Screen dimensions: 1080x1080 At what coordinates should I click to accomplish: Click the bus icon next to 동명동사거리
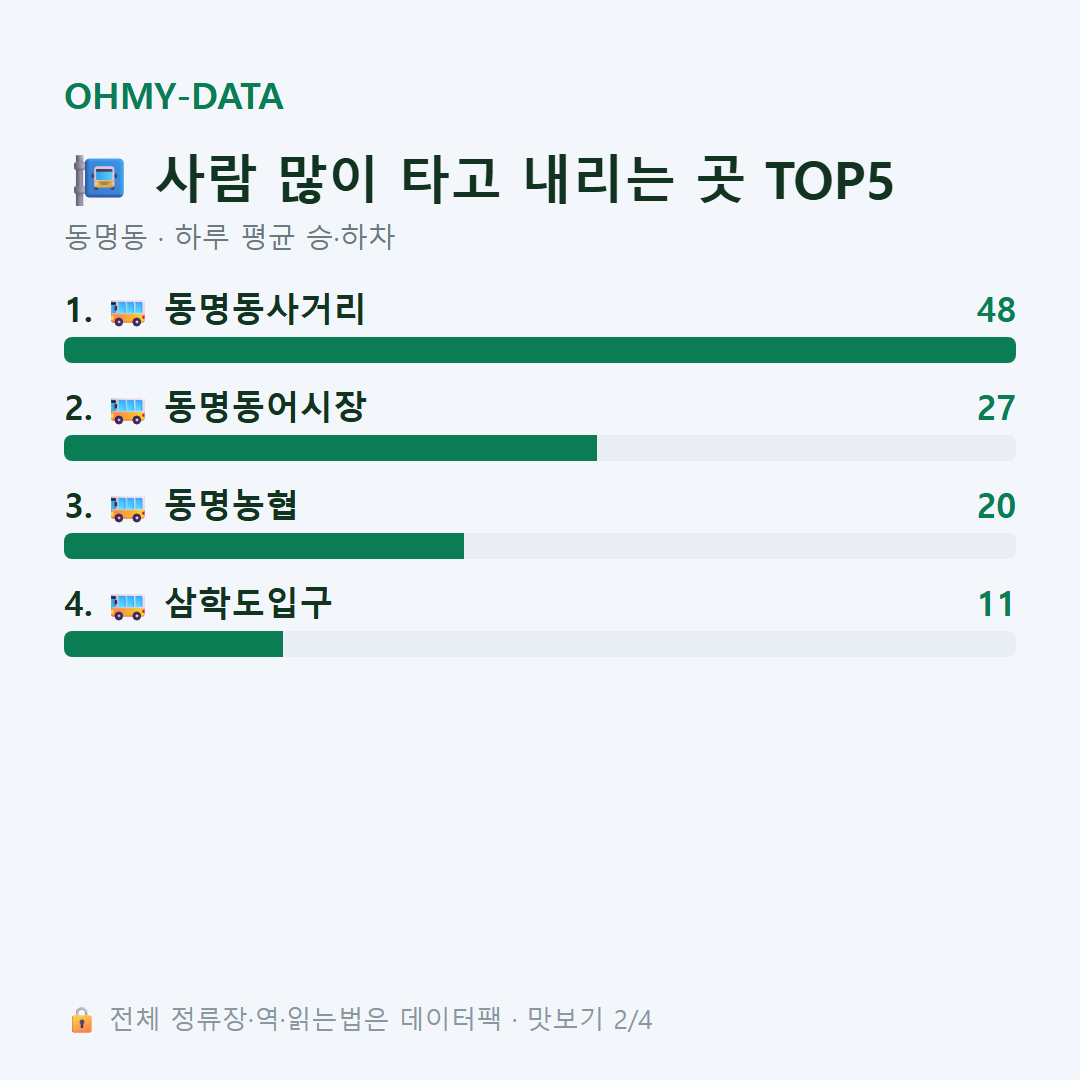point(127,313)
